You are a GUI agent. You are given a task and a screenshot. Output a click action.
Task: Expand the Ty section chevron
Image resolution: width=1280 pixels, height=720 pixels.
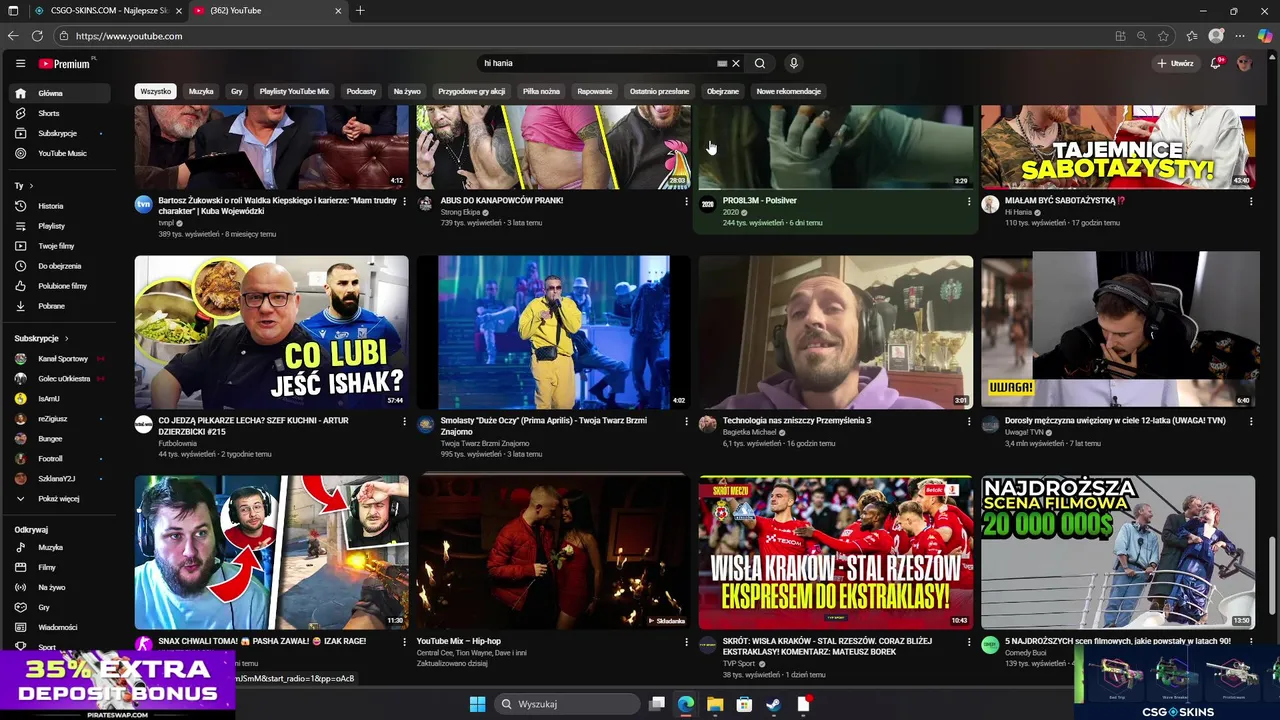click(31, 186)
